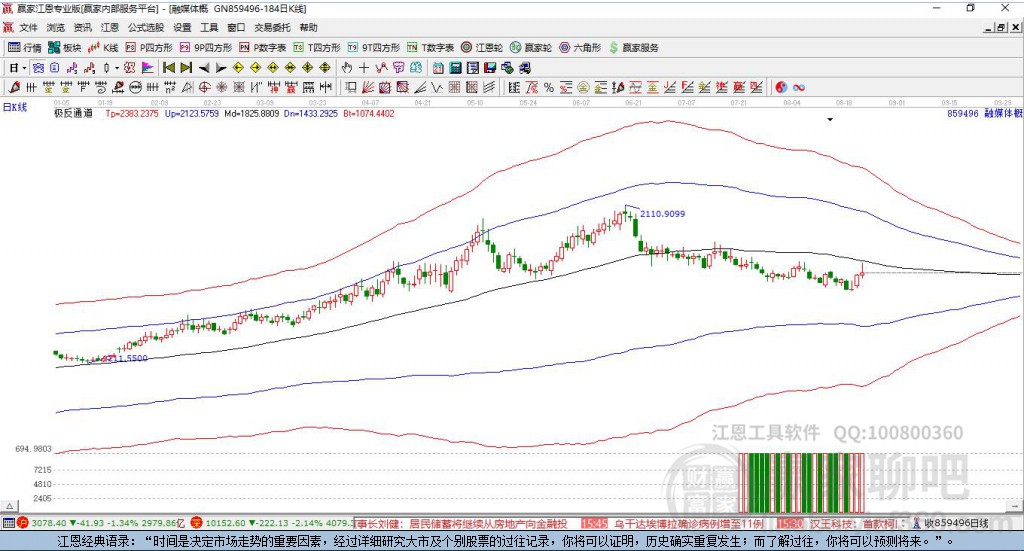The width and height of the screenshot is (1024, 551).
Task: Open the 行情 quotes view
Action: tap(24, 48)
